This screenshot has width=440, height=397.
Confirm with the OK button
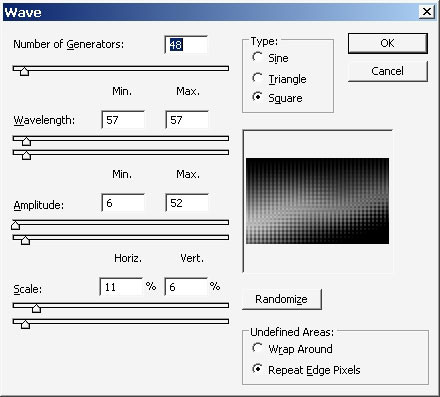coord(388,43)
